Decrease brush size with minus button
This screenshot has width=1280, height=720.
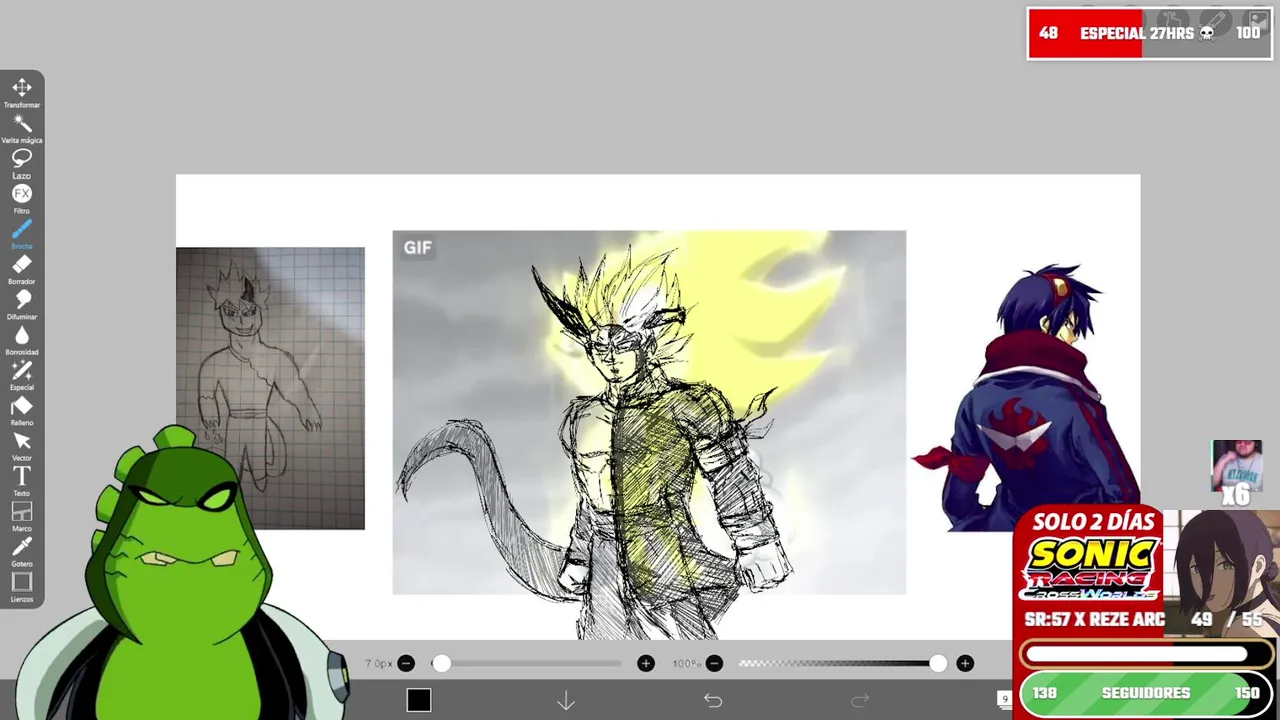click(x=406, y=663)
